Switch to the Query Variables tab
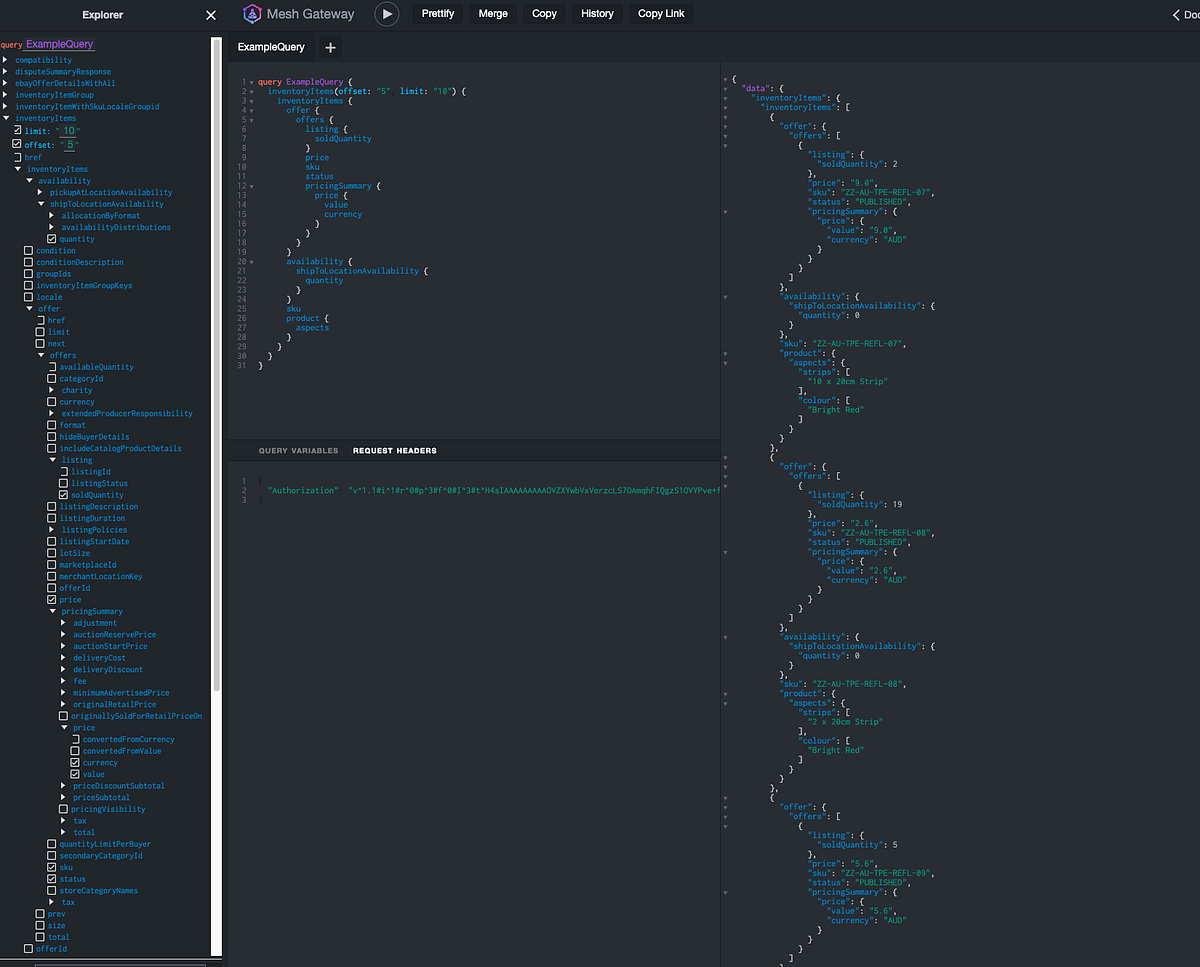This screenshot has width=1200, height=967. pos(298,451)
